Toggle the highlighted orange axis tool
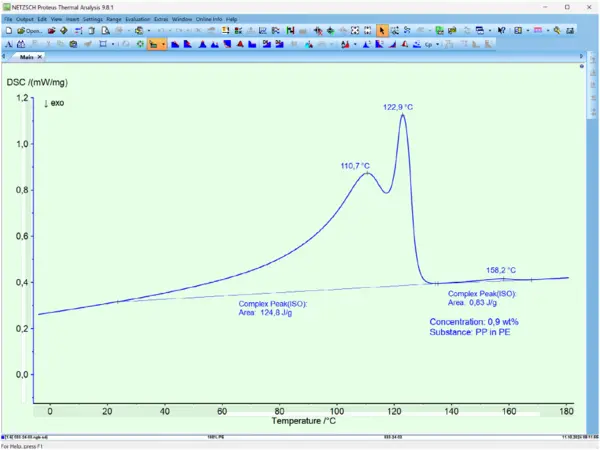The height and width of the screenshot is (450, 600). click(153, 44)
